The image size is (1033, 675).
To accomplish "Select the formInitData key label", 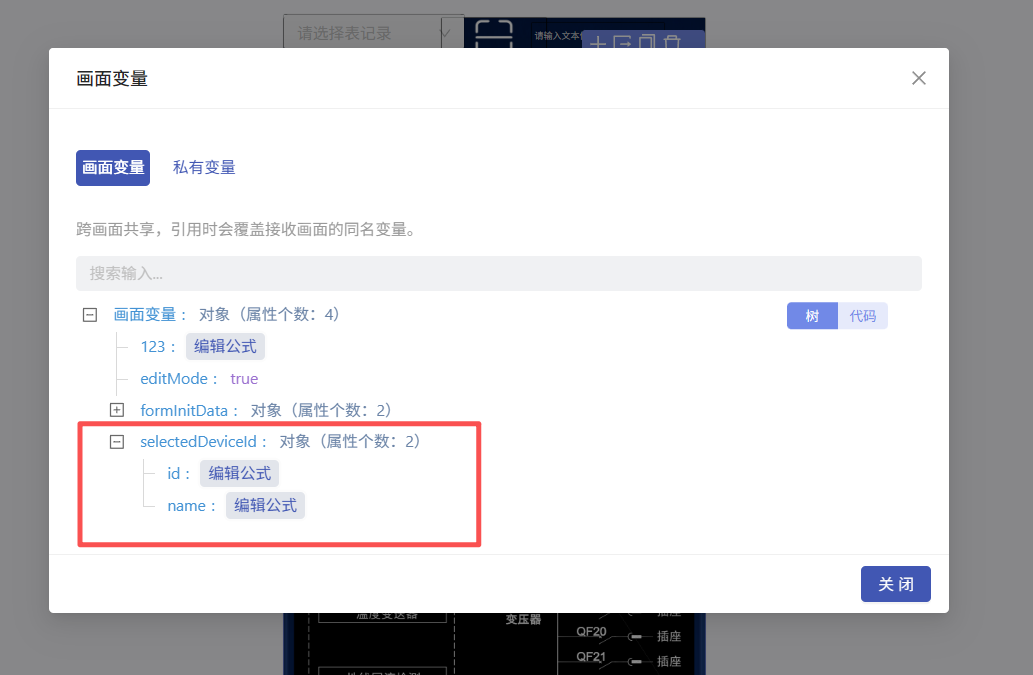I will (187, 410).
